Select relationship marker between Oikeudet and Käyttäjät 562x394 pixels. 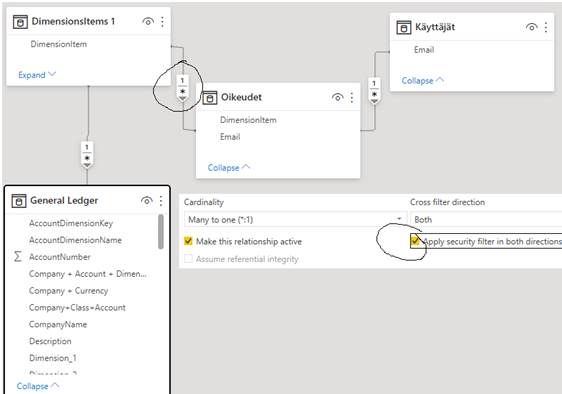[374, 91]
